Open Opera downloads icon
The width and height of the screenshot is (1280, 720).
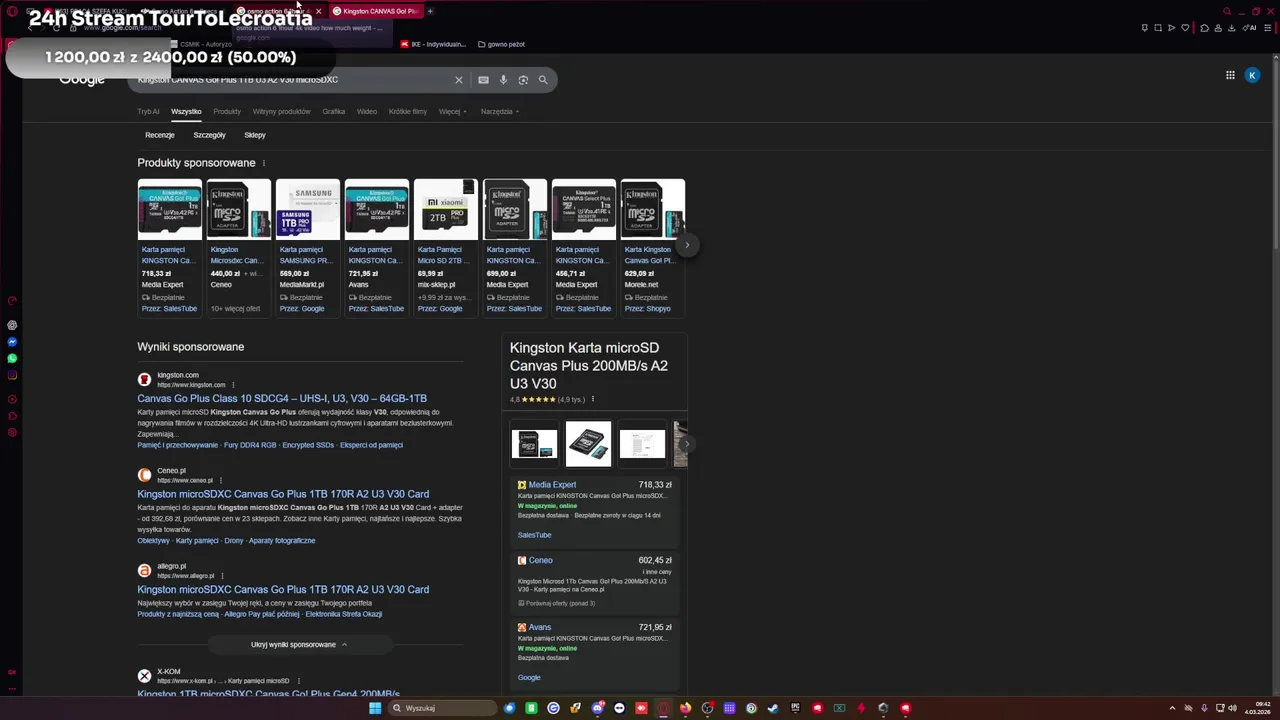tap(1231, 28)
